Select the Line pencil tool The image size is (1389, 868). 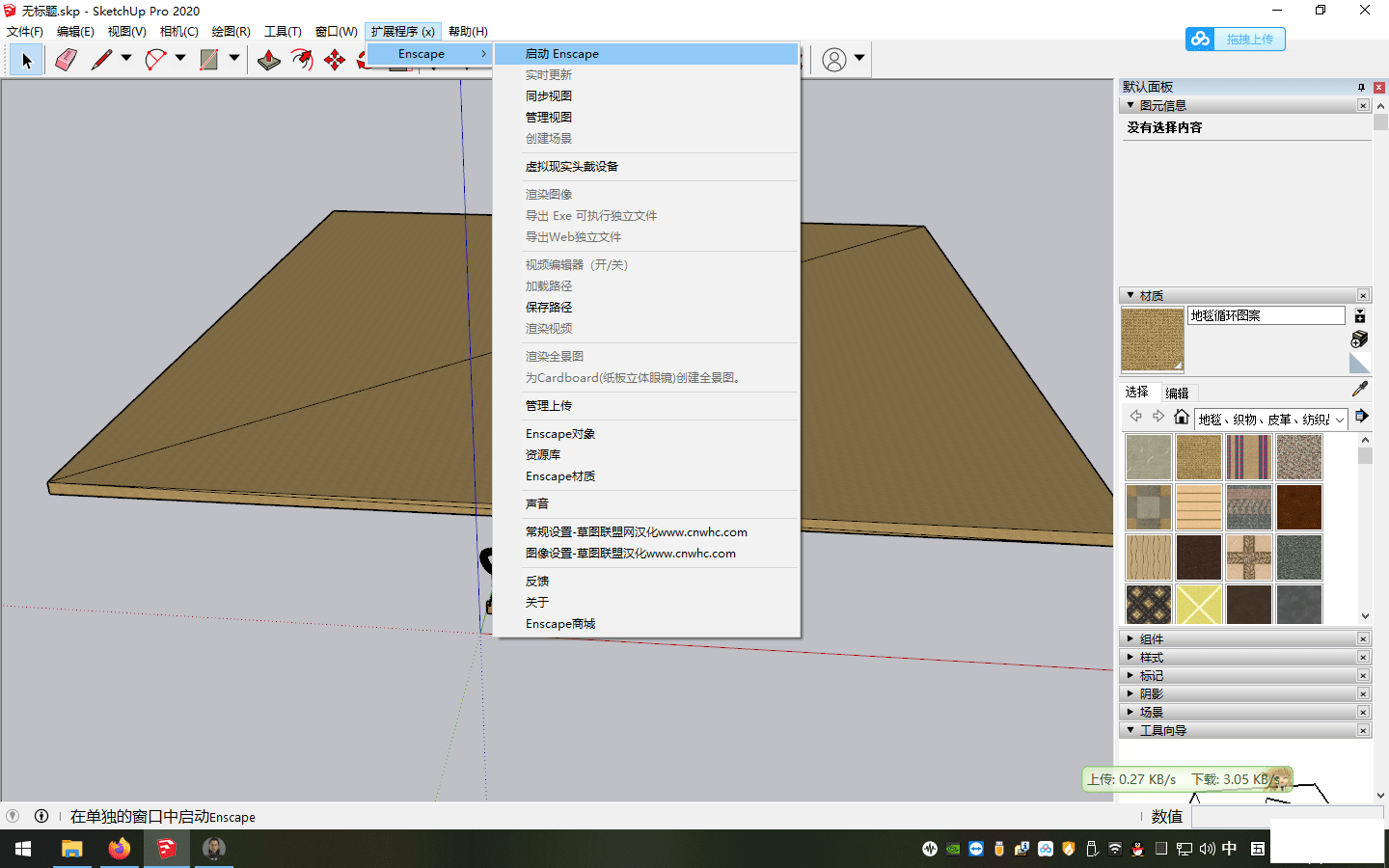[x=101, y=60]
